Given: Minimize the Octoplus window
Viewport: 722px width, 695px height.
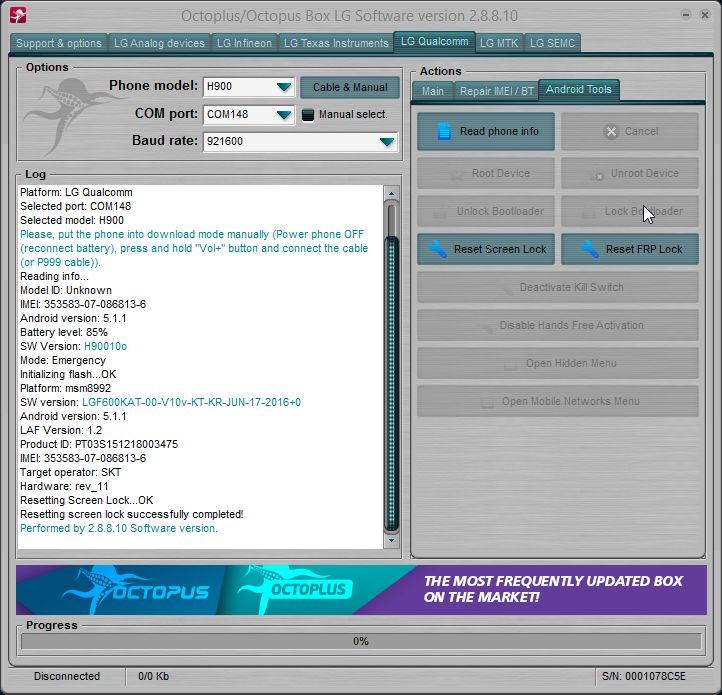Looking at the screenshot, I should coord(686,15).
